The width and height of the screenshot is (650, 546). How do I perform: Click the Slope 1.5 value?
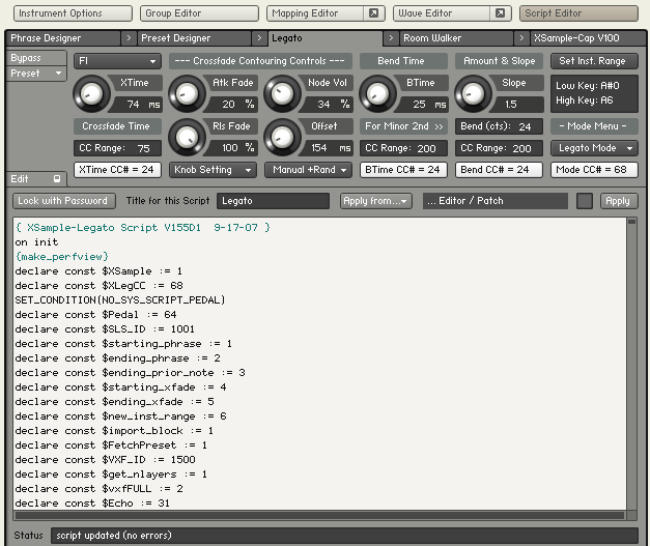tap(518, 104)
